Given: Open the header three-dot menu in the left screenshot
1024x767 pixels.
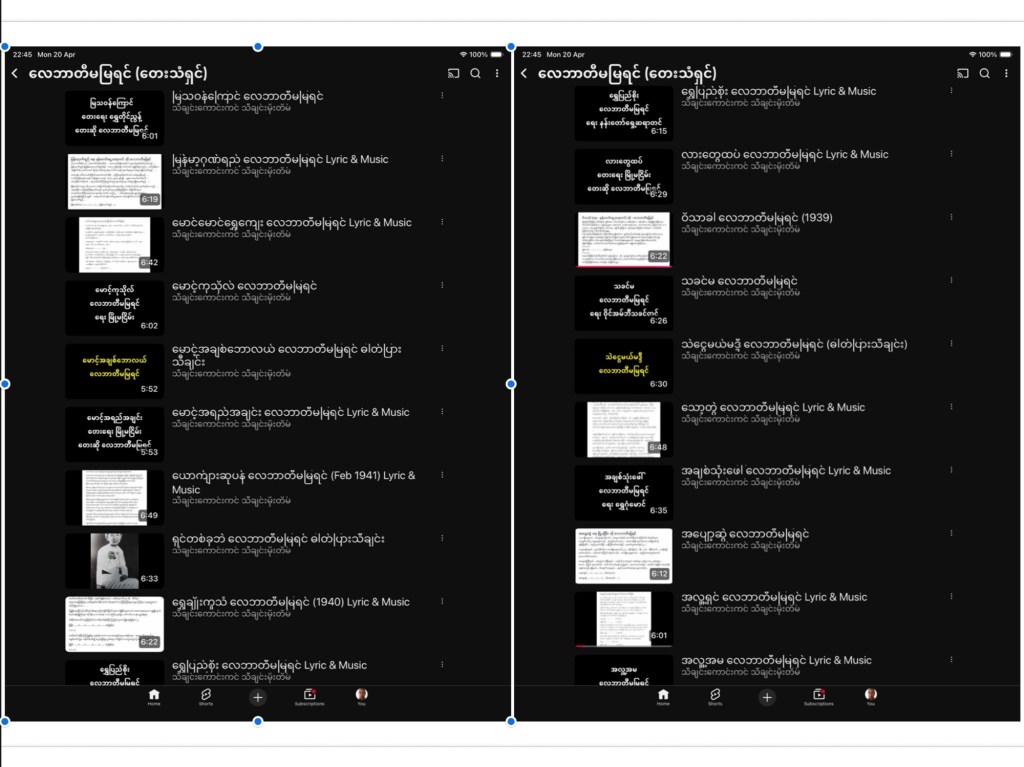Looking at the screenshot, I should 497,73.
